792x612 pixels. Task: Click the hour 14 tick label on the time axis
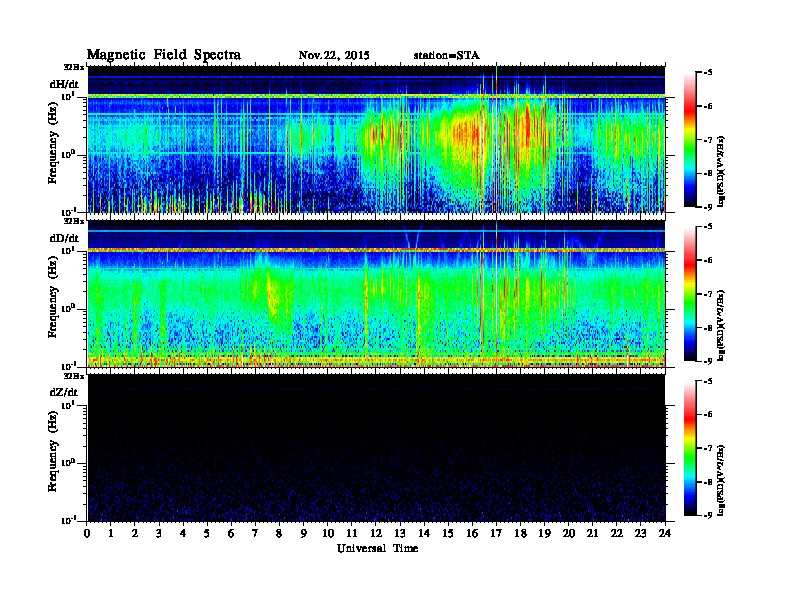tap(424, 533)
